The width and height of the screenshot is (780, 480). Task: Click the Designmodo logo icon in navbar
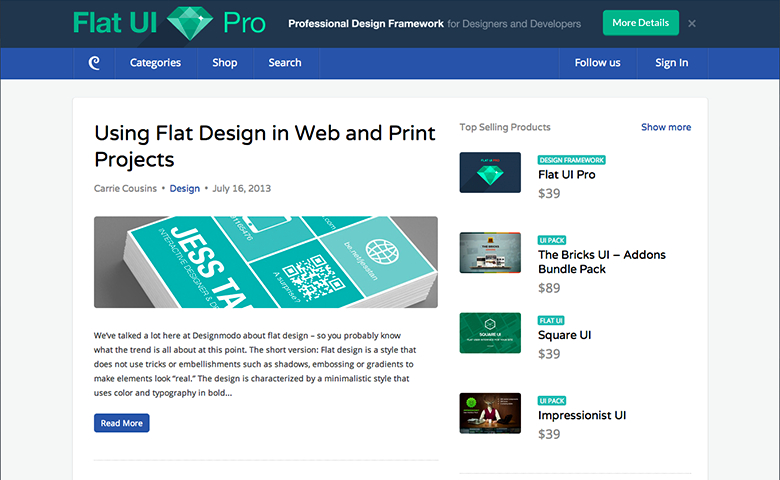click(95, 63)
